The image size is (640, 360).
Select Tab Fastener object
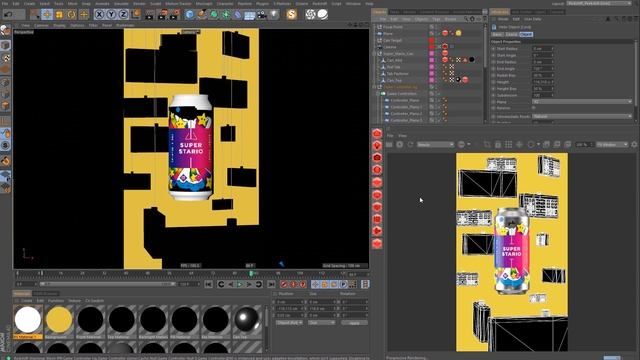[x=398, y=74]
